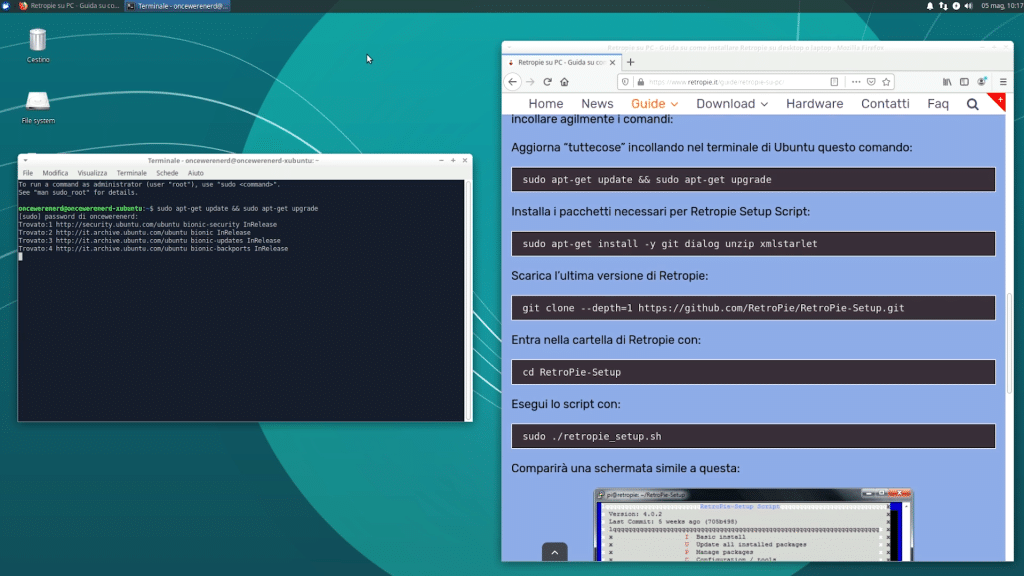This screenshot has height=576, width=1024.
Task: Open the Cestino trash desktop icon
Action: pyautogui.click(x=38, y=45)
